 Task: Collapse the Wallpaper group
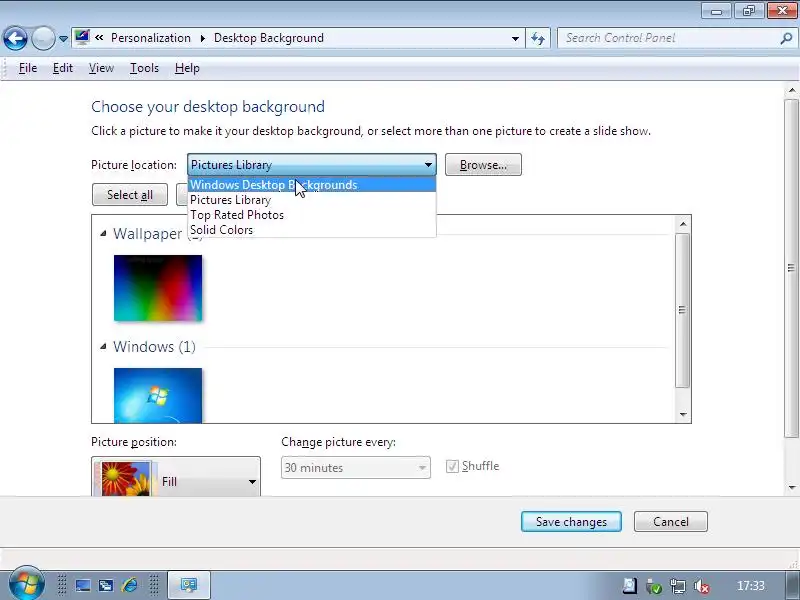coord(103,234)
